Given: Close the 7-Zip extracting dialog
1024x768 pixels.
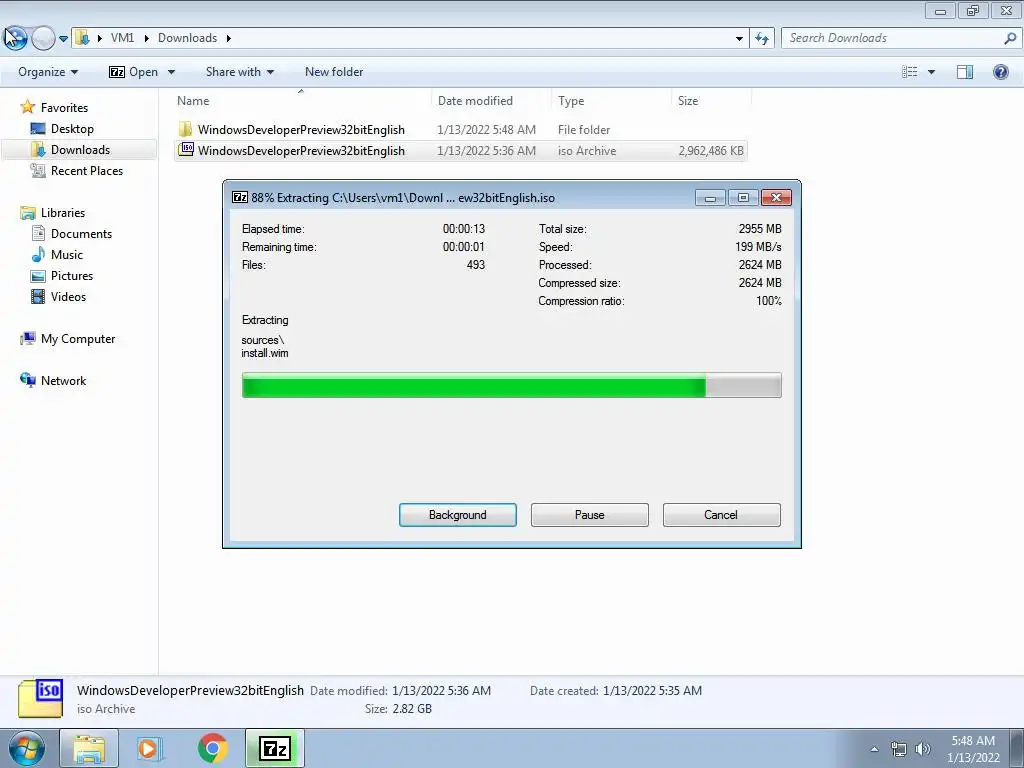Looking at the screenshot, I should (x=776, y=197).
